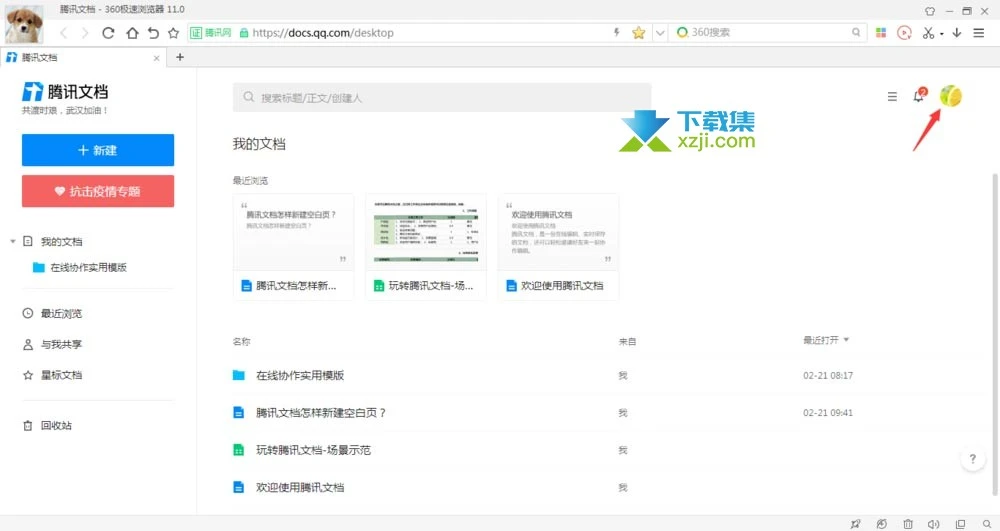Image resolution: width=1000 pixels, height=531 pixels.
Task: Sort by 最近打开 dropdown
Action: click(826, 340)
